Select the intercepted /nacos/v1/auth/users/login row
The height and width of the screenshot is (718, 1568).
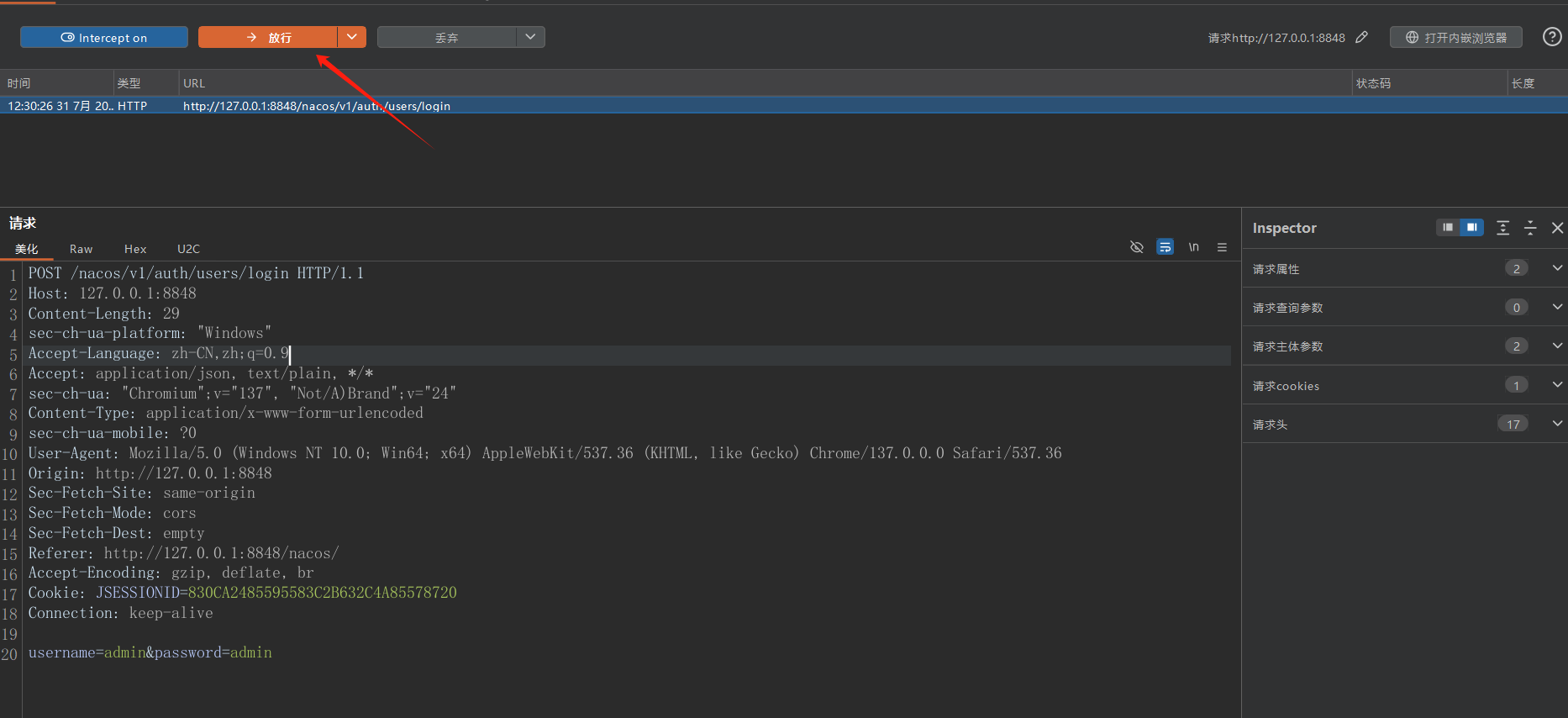point(783,106)
